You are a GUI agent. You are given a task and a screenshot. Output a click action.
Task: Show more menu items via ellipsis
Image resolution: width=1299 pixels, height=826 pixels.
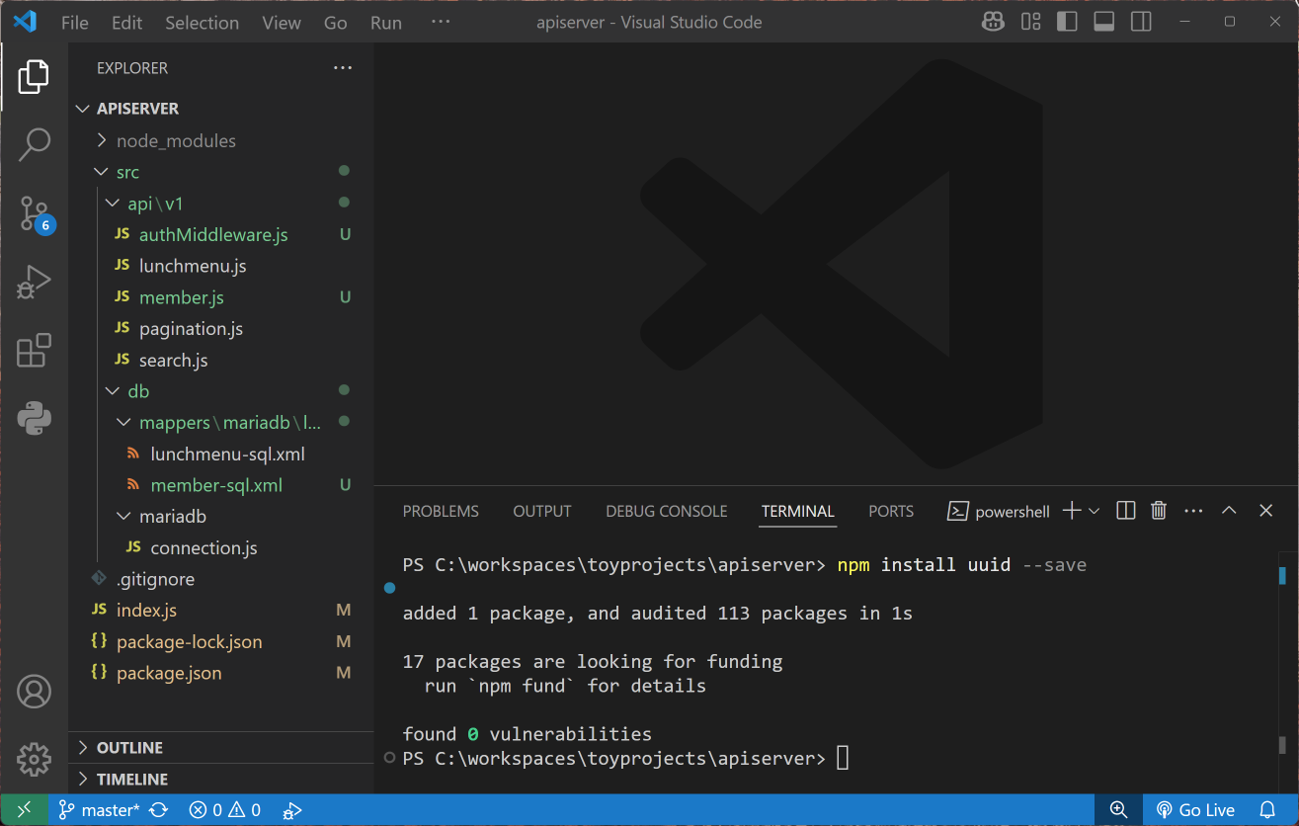[x=440, y=22]
